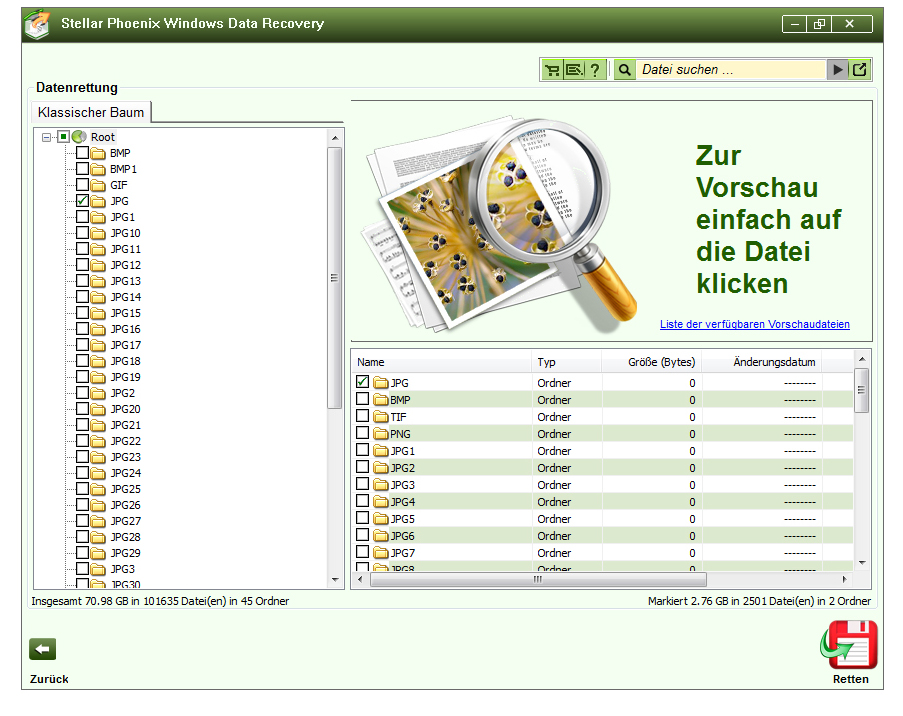This screenshot has width=903, height=716.
Task: Run search with the arrow button
Action: [x=837, y=70]
